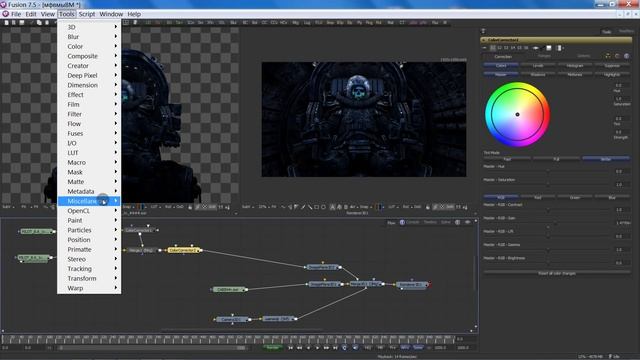
Task: Toggle the APrx auto proxy button
Action: 405,348
